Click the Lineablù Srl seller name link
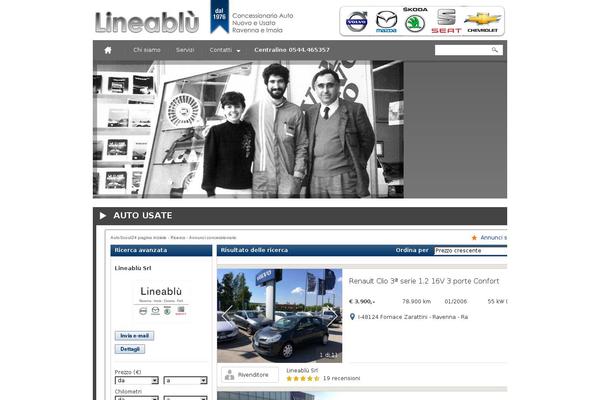Screen dimensions: 600x400 coord(302,371)
